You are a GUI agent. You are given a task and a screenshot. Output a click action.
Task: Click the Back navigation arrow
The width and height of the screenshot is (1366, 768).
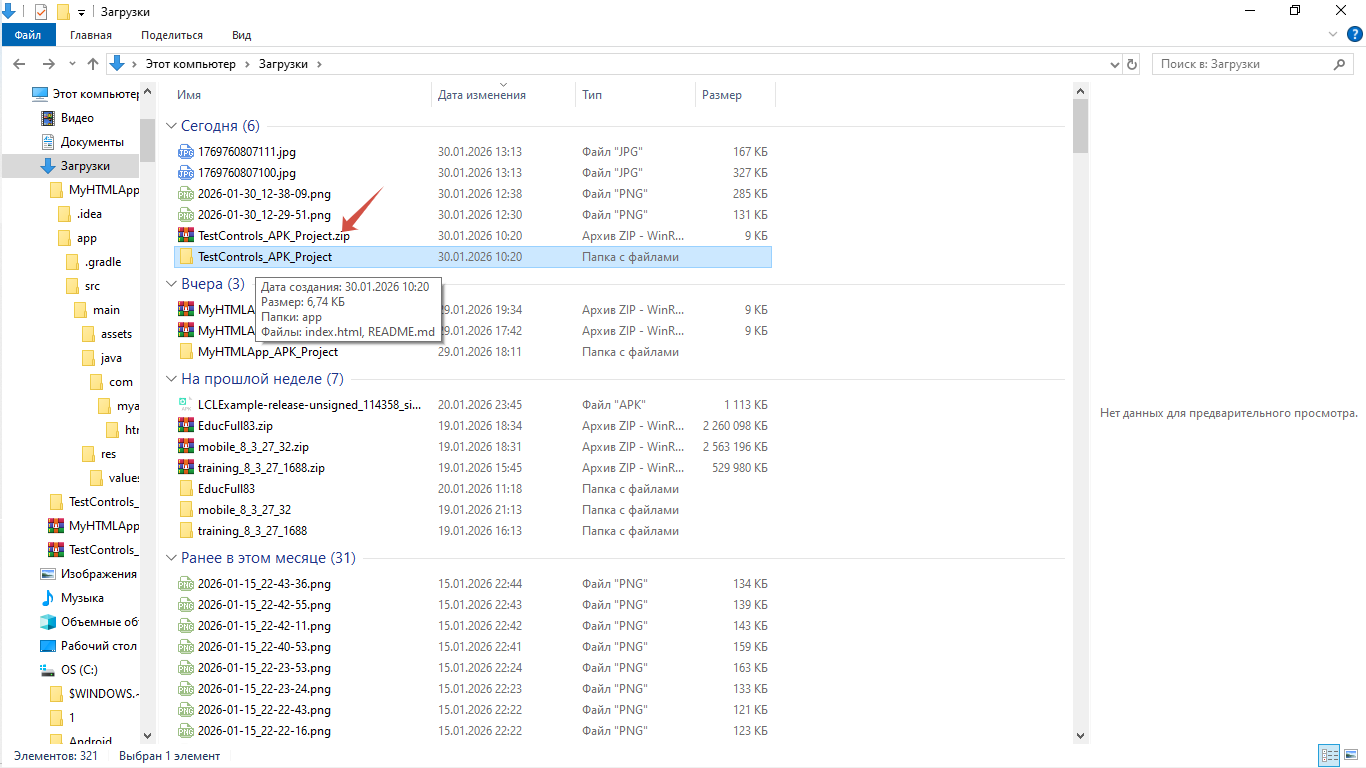[x=18, y=64]
